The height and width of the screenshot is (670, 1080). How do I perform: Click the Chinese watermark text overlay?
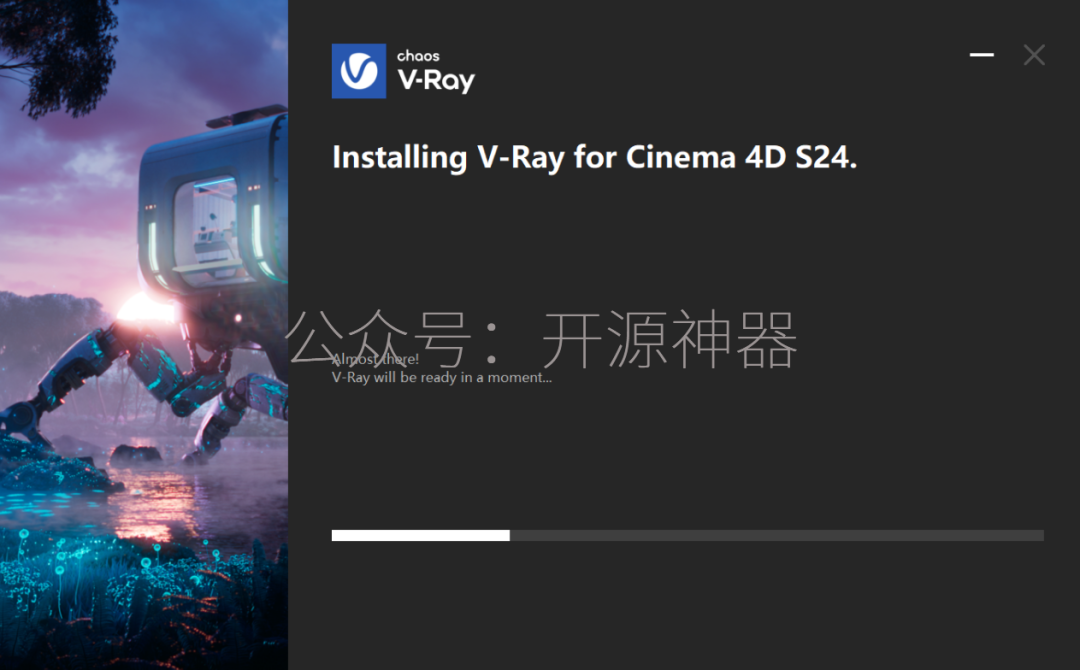pos(541,339)
